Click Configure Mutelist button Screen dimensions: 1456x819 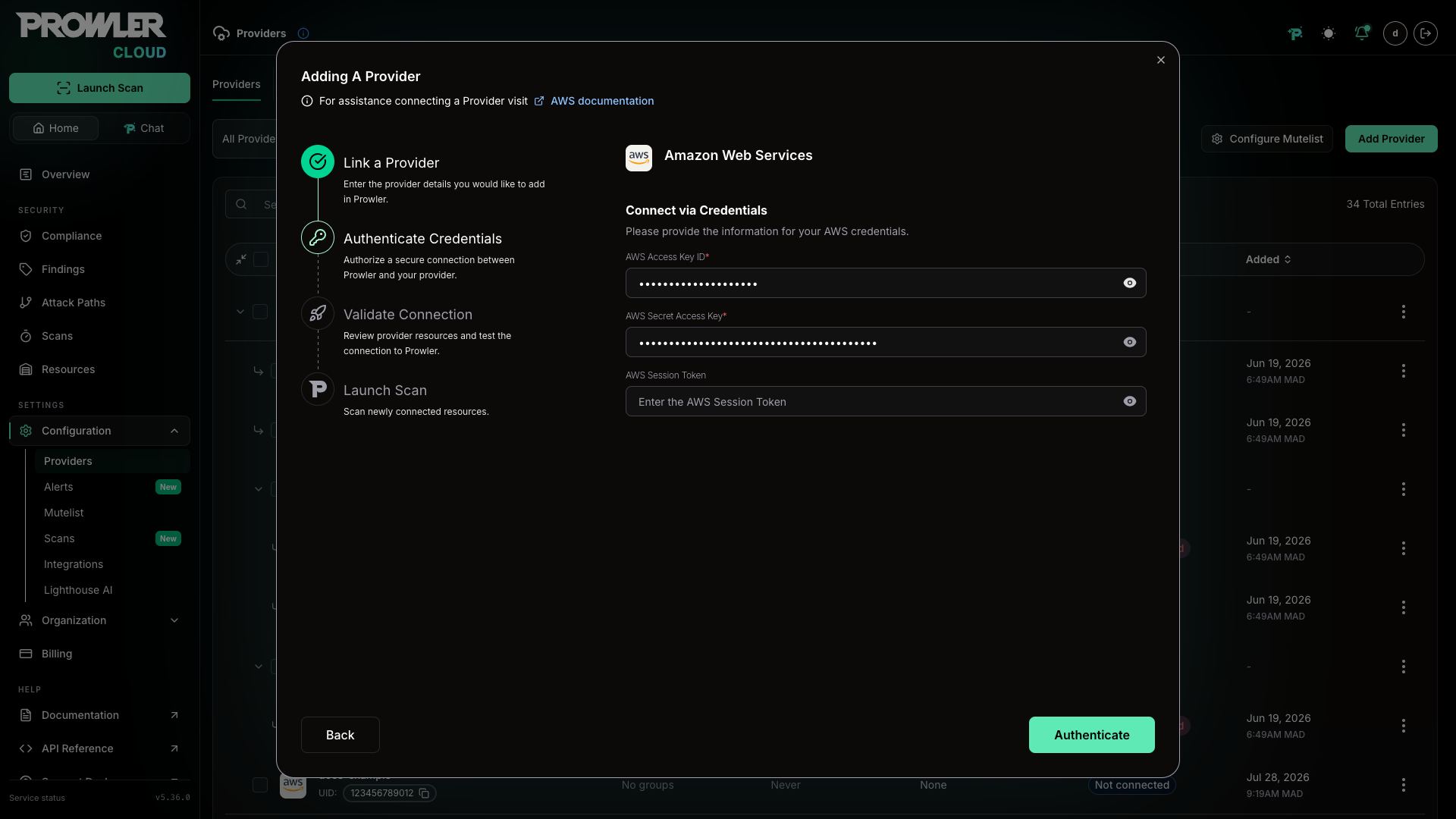1267,139
